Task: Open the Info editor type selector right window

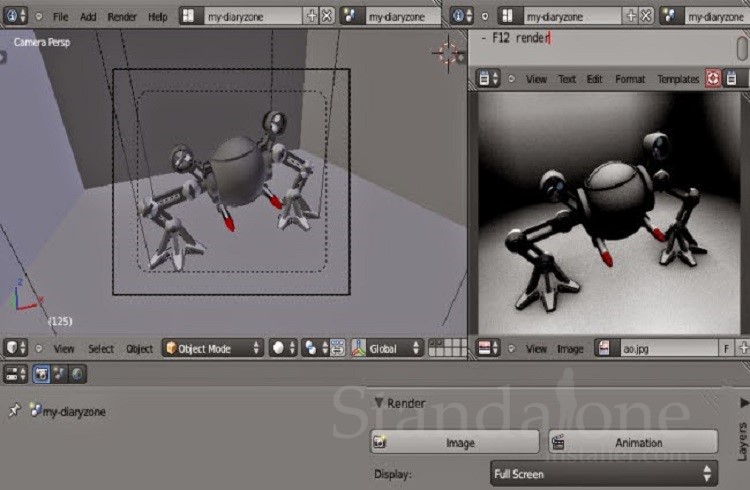Action: [x=462, y=16]
